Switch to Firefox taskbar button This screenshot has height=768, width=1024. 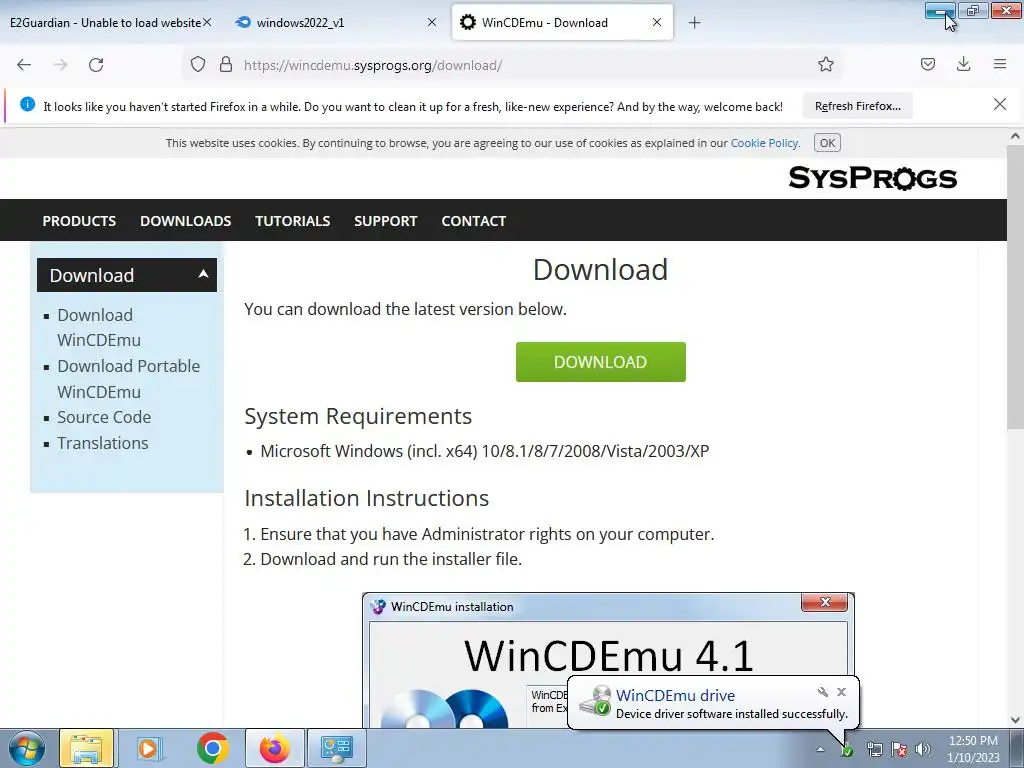tap(275, 748)
